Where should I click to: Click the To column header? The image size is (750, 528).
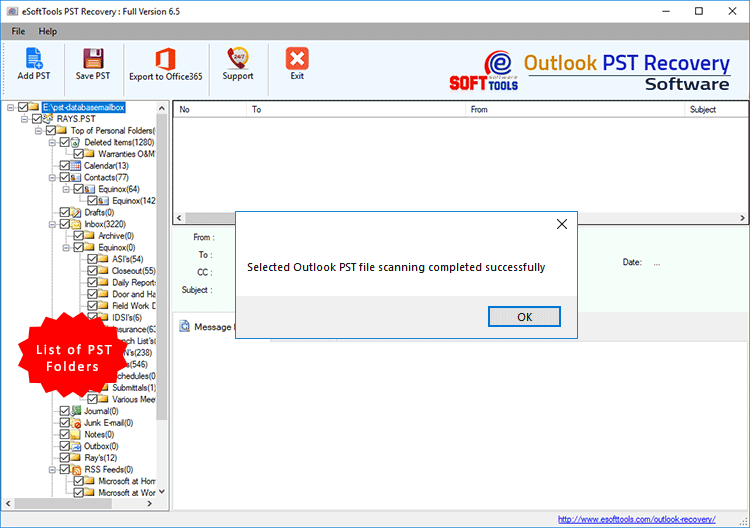click(356, 110)
